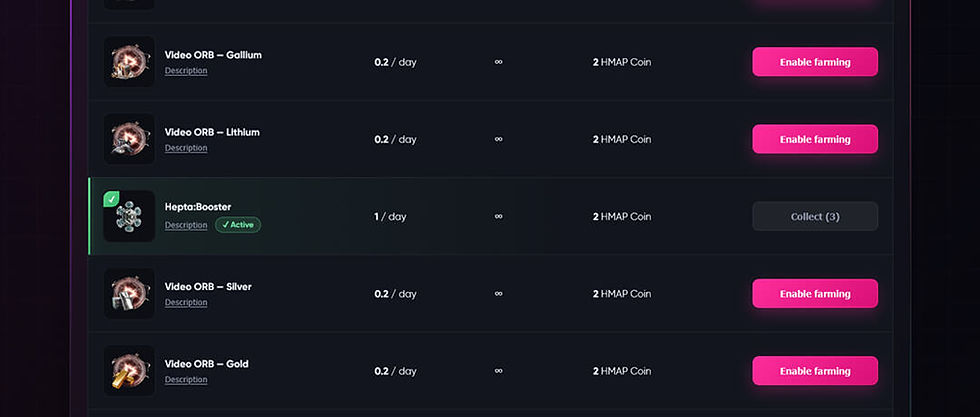The image size is (980, 417).
Task: Open Description link under Video ORB – Silver
Action: pyautogui.click(x=186, y=303)
